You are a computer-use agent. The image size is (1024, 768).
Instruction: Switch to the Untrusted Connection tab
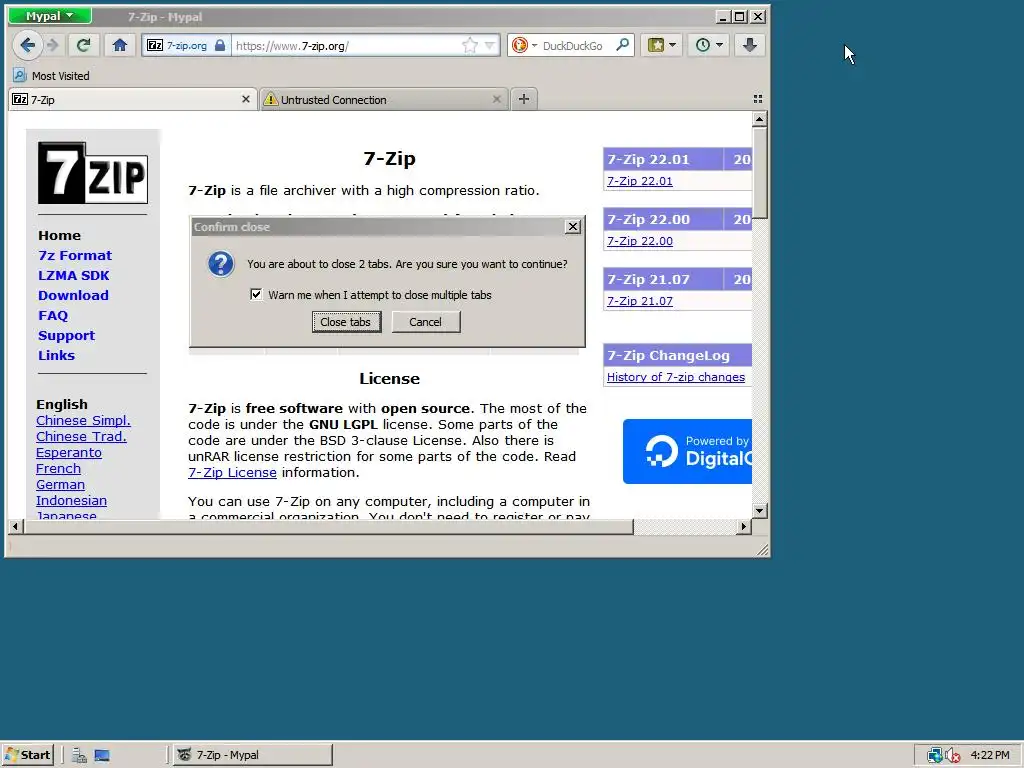pos(384,99)
